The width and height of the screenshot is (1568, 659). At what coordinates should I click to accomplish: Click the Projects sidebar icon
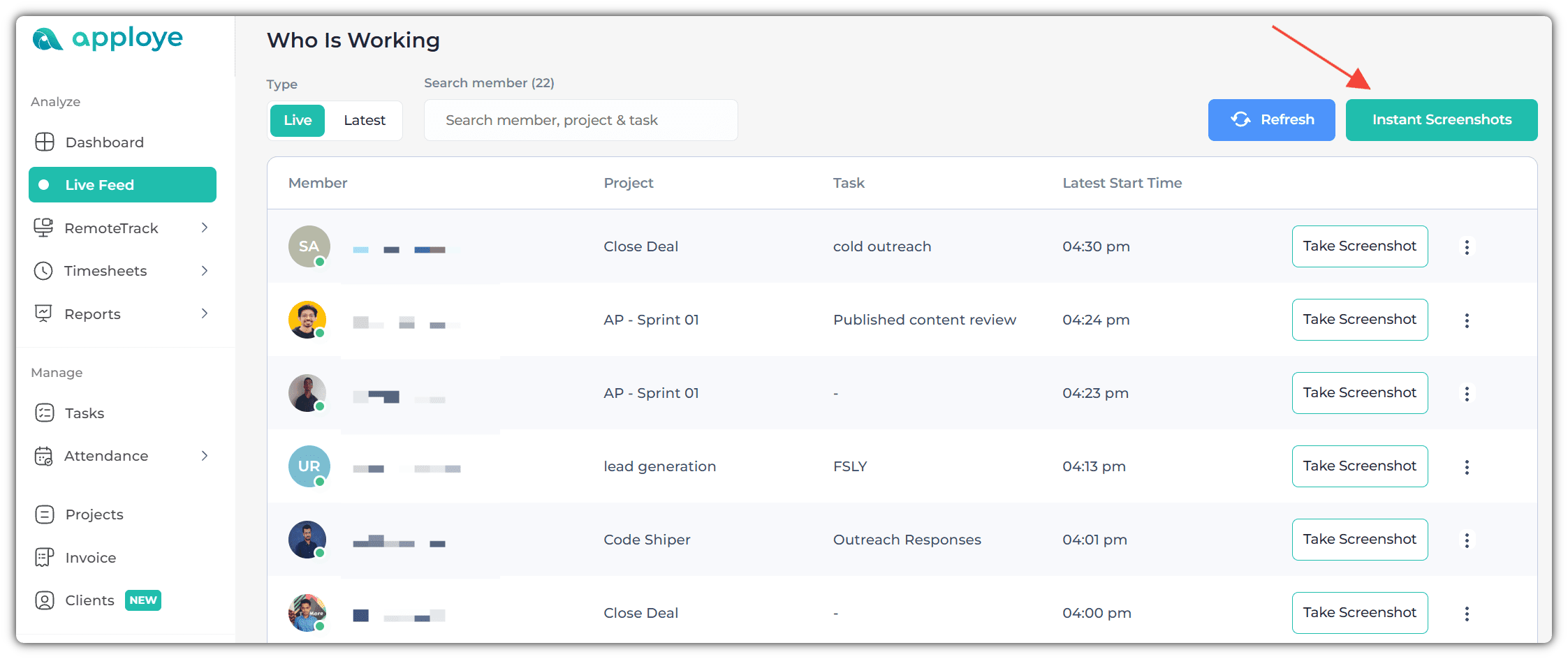45,514
